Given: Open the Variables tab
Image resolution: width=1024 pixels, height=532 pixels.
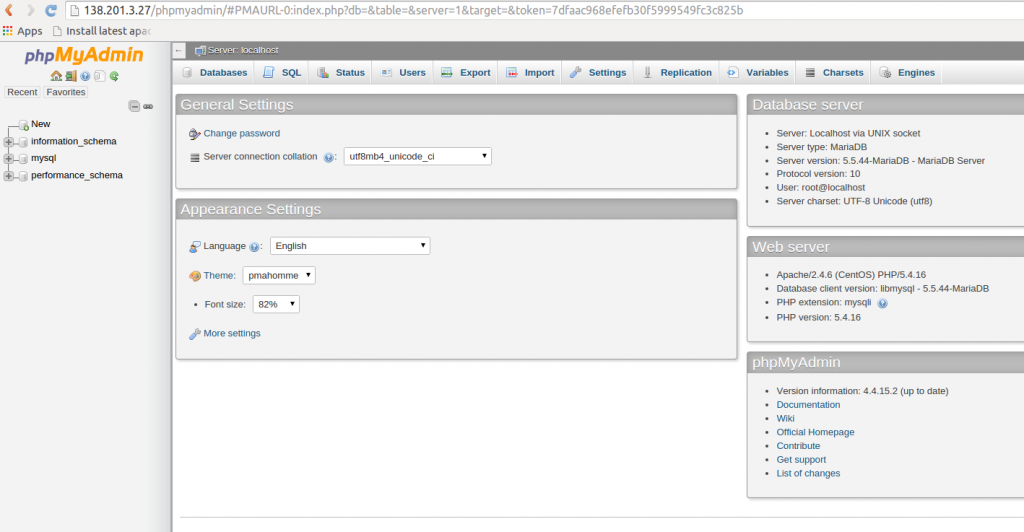Looking at the screenshot, I should (x=758, y=72).
